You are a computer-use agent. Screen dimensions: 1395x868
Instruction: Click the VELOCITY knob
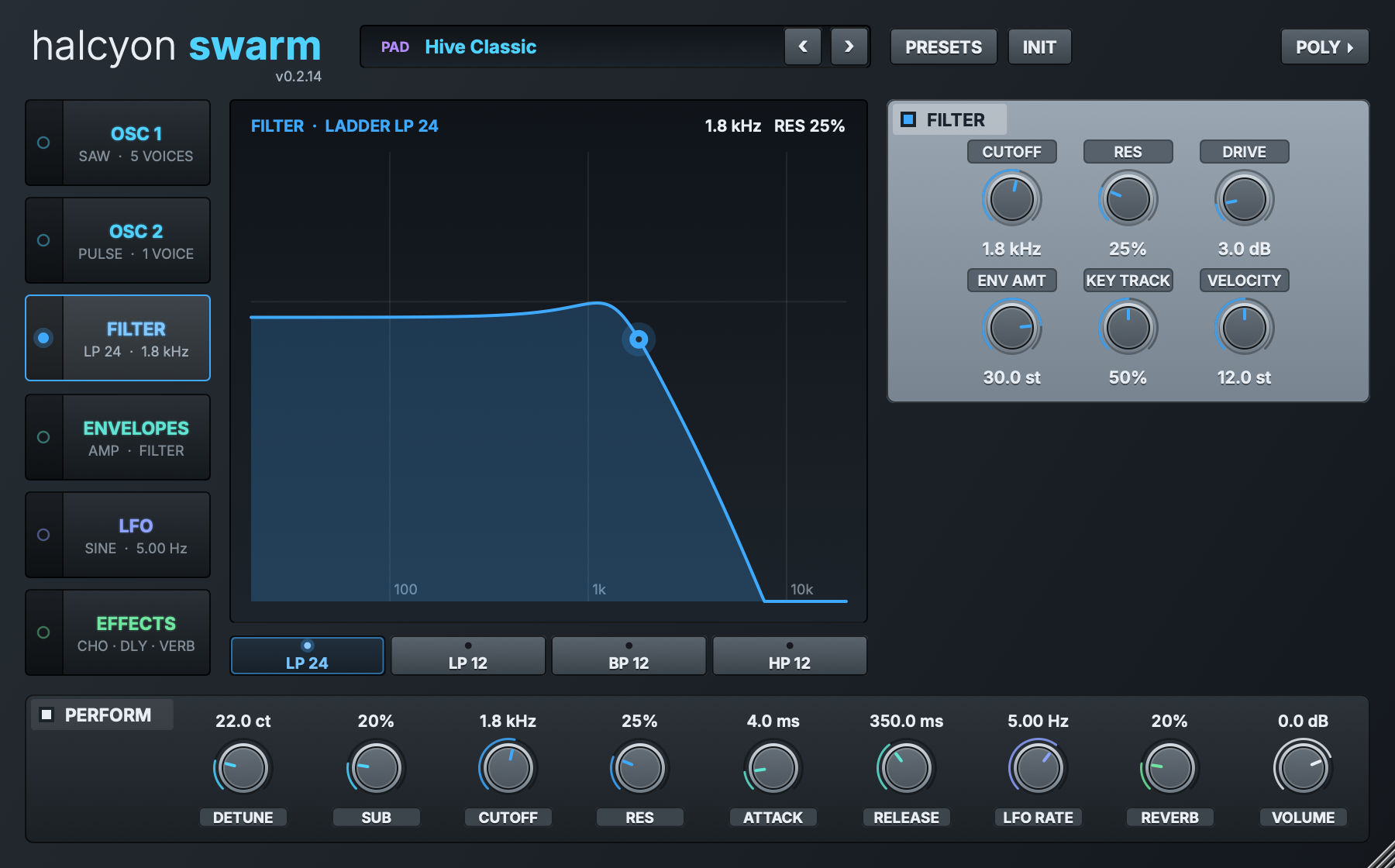[1245, 328]
